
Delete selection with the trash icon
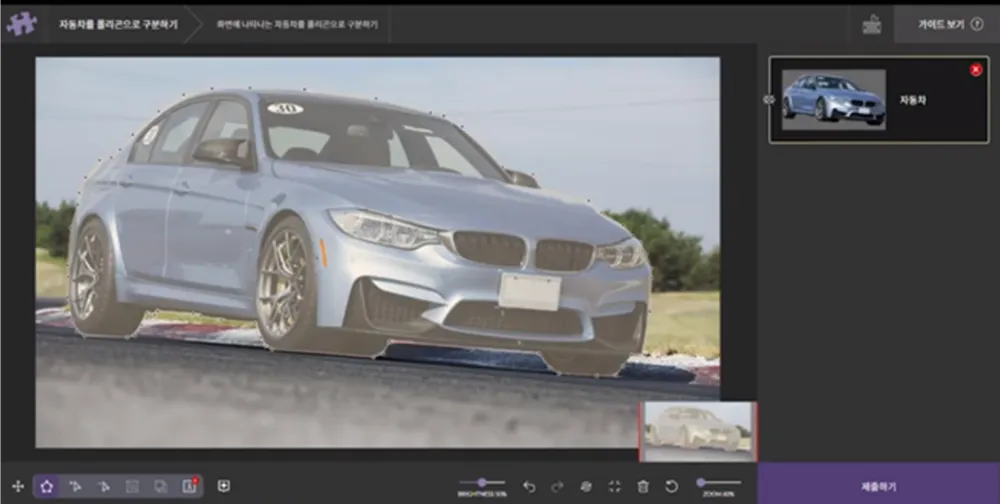tap(643, 486)
